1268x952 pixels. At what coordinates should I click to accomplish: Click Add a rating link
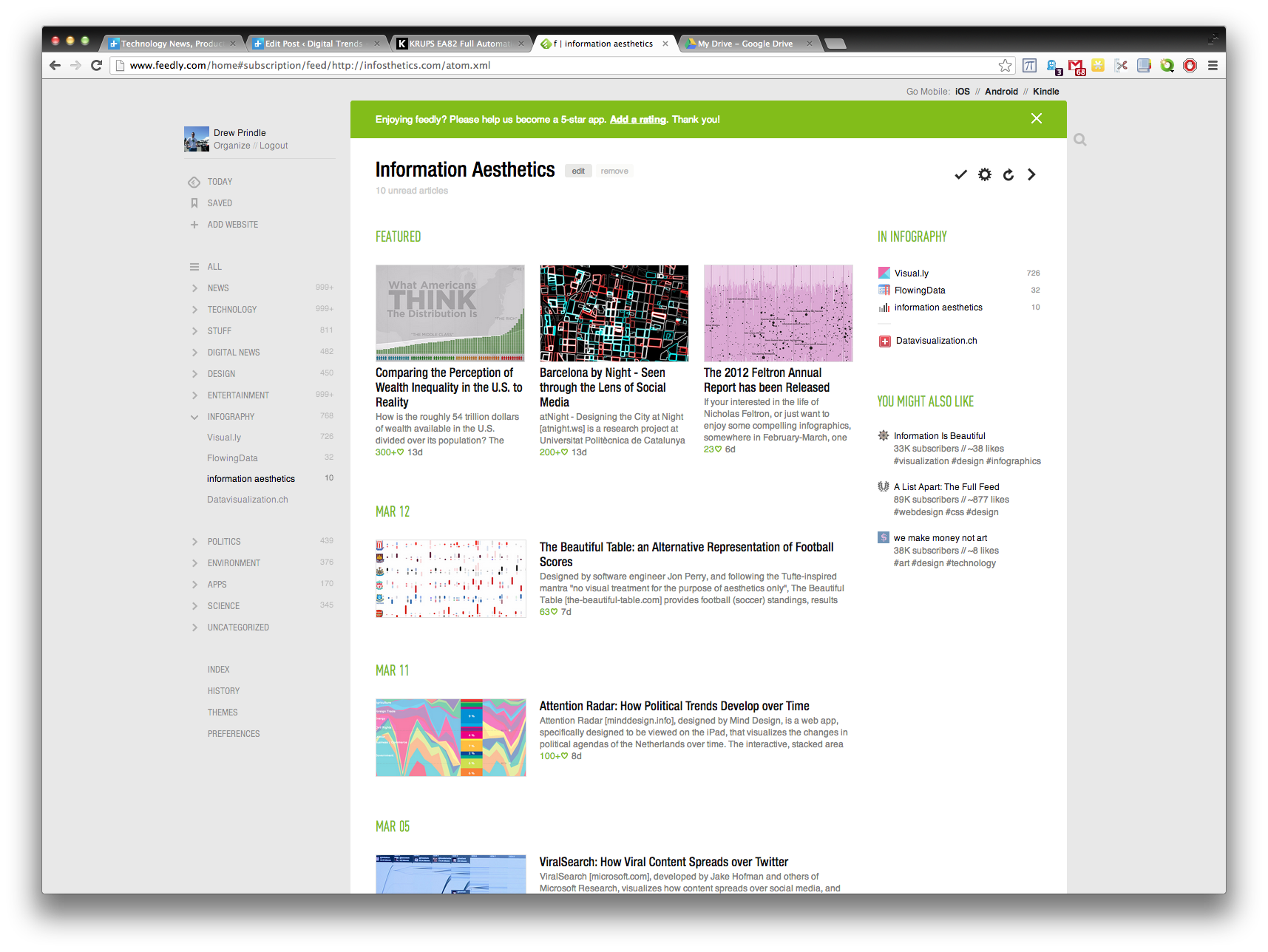pos(637,119)
